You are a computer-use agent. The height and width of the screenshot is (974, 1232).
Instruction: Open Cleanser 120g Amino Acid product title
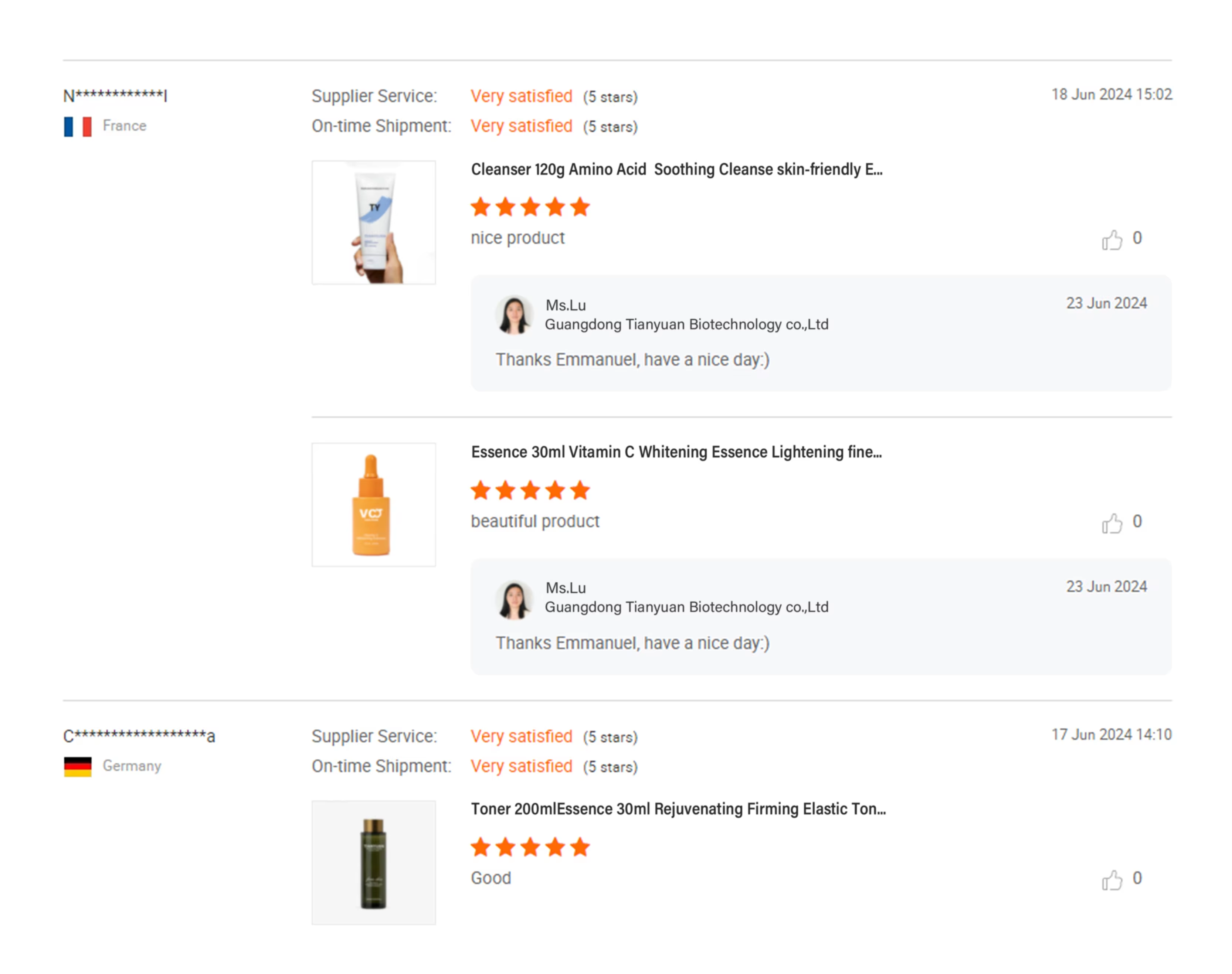pyautogui.click(x=676, y=169)
